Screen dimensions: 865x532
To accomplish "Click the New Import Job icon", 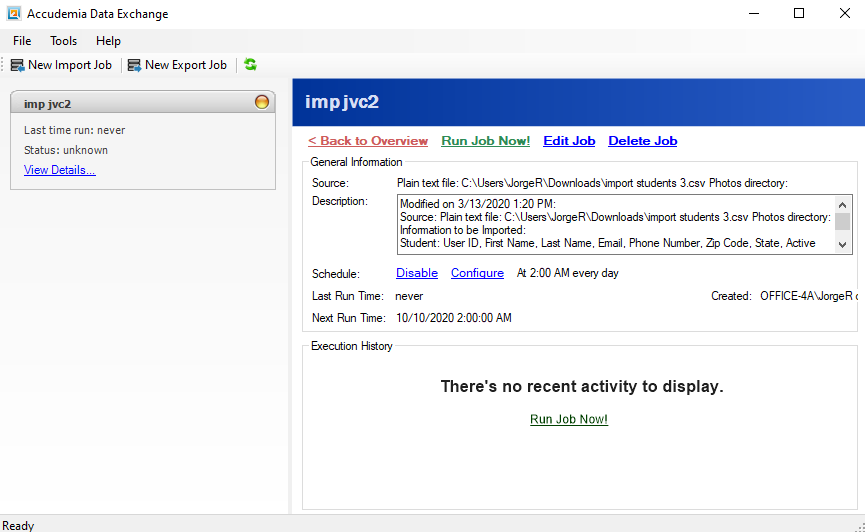I will (18, 65).
